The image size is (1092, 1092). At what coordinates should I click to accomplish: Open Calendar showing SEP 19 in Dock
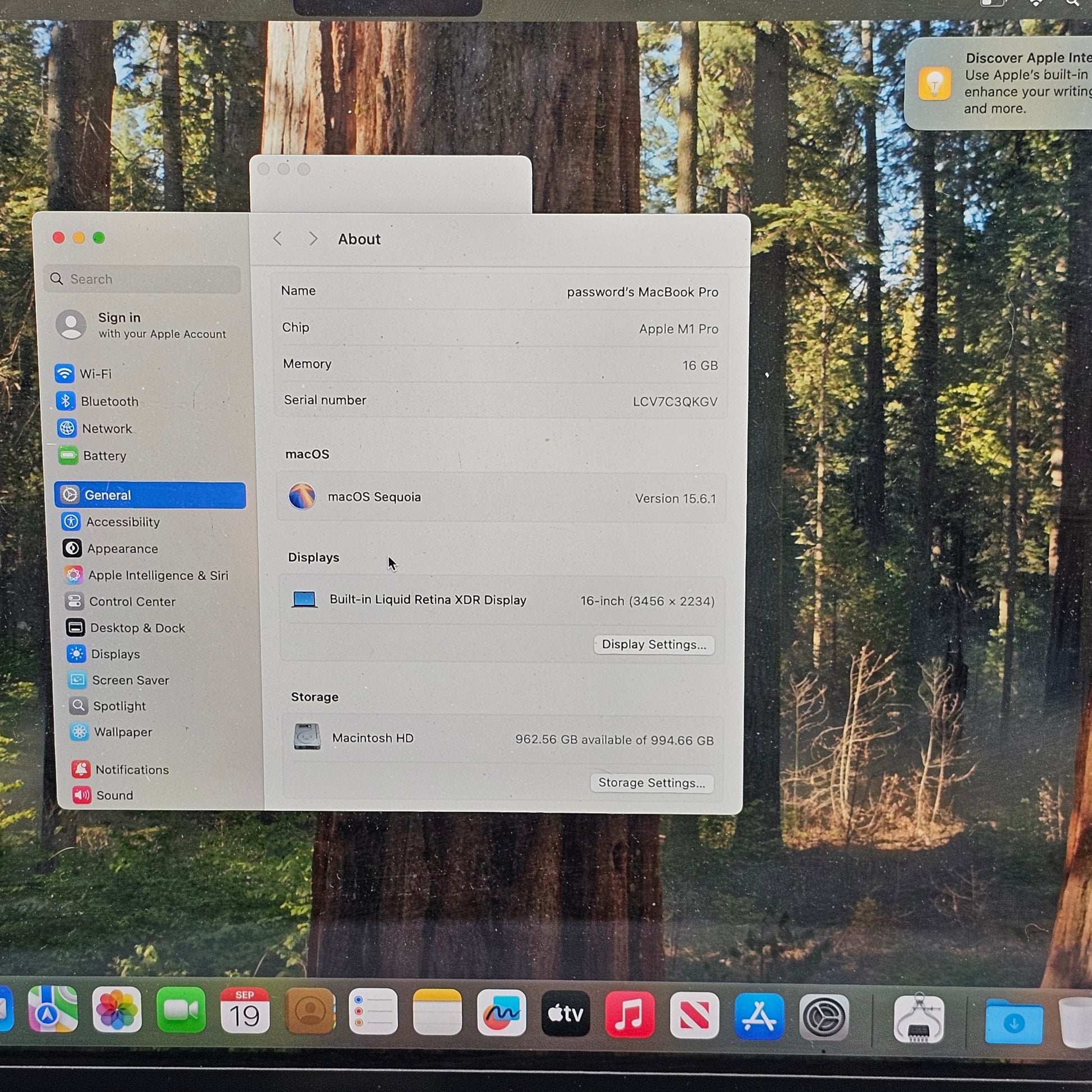click(245, 1012)
